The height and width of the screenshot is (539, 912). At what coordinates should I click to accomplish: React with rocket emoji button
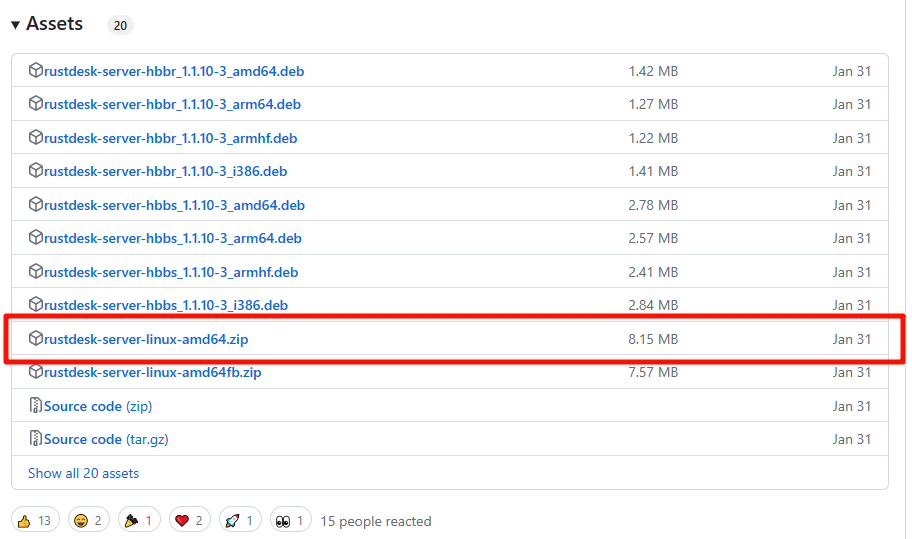tap(240, 520)
